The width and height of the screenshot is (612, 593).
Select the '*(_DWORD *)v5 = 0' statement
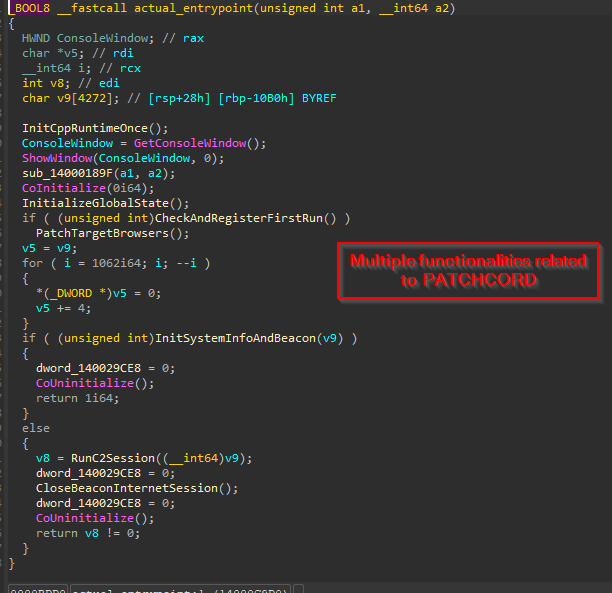pos(99,293)
